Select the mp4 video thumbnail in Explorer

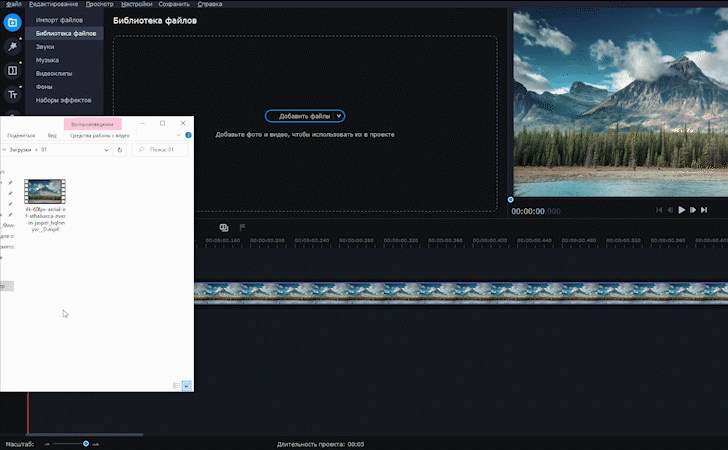coord(45,190)
